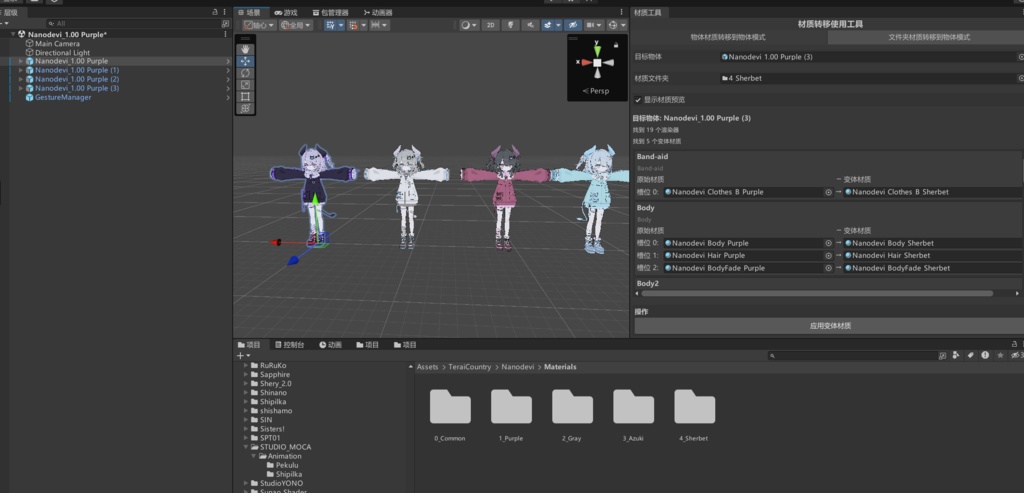Open the scene camera settings dropdown
The height and width of the screenshot is (493, 1024).
(594, 25)
